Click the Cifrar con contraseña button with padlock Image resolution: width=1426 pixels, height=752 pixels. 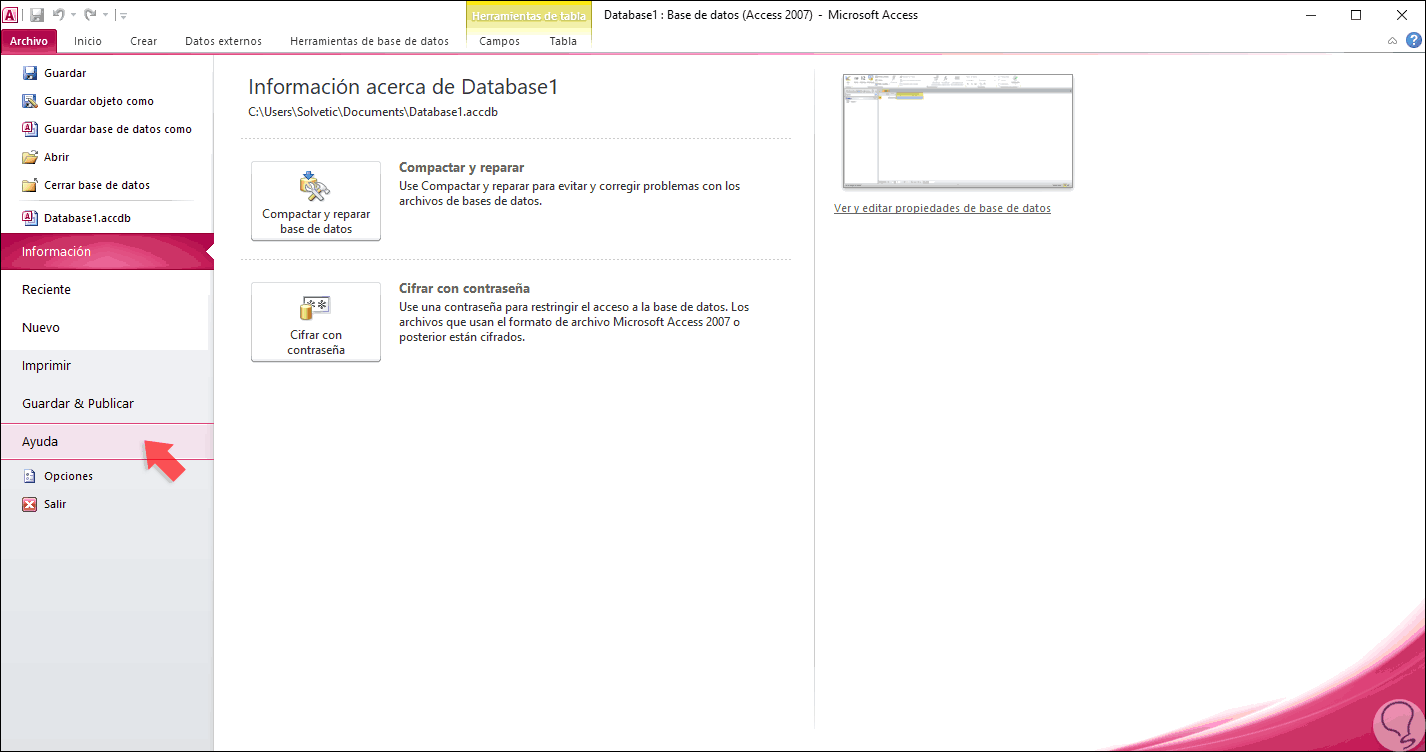316,321
